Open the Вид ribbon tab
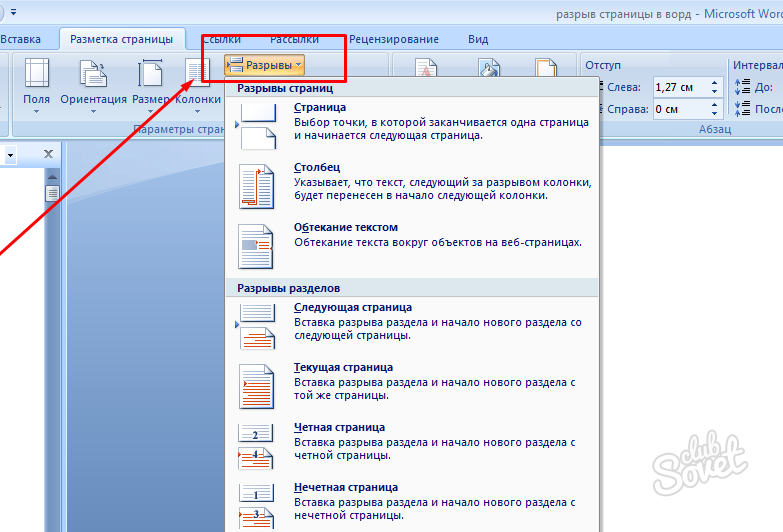 click(478, 39)
